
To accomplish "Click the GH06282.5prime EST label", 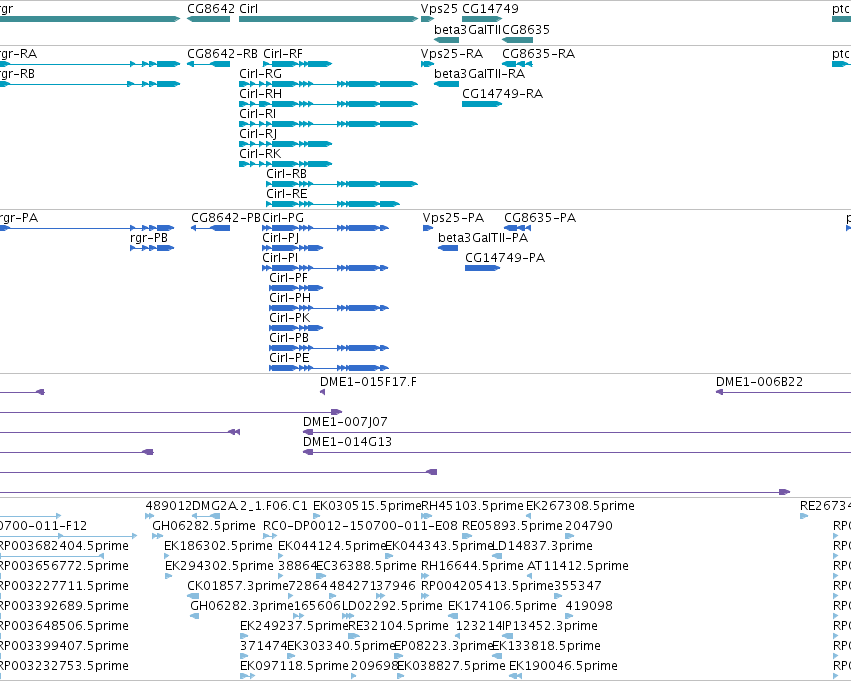I will 204,526.
